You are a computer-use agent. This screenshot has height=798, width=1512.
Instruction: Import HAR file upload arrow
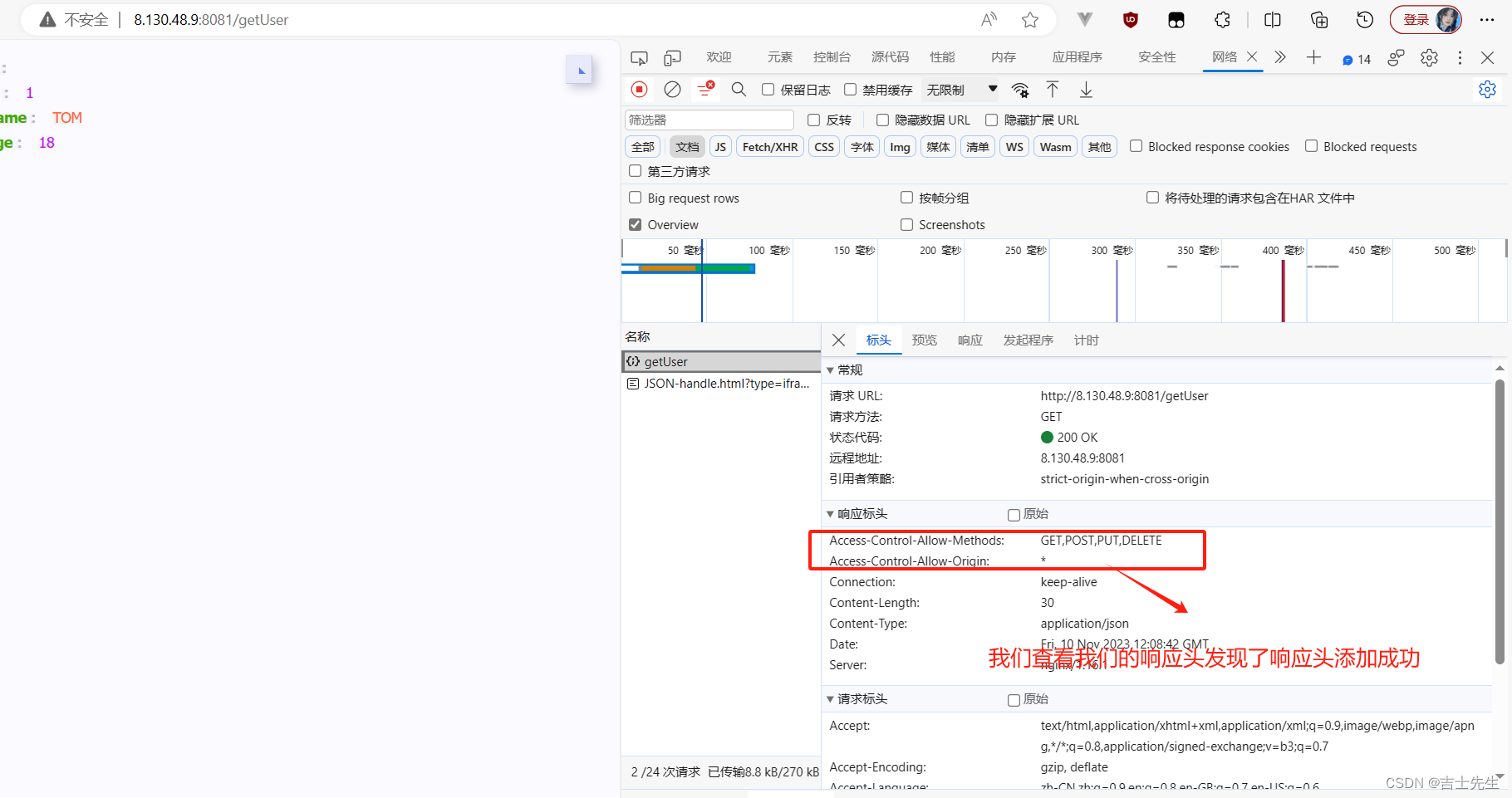tap(1053, 89)
